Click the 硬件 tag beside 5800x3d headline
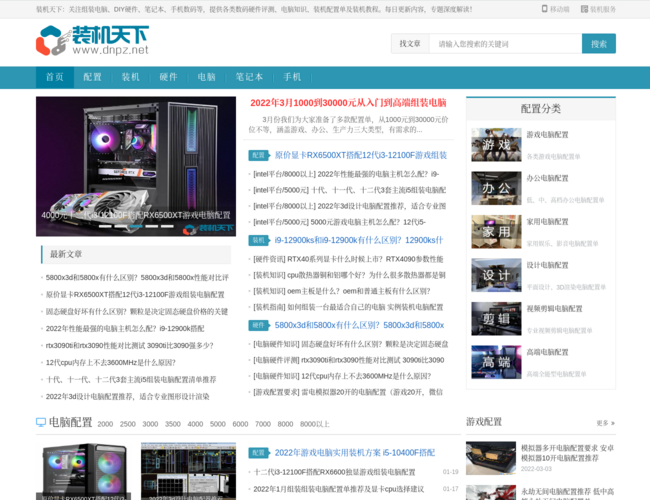Viewport: 650px width, 500px height. point(259,325)
